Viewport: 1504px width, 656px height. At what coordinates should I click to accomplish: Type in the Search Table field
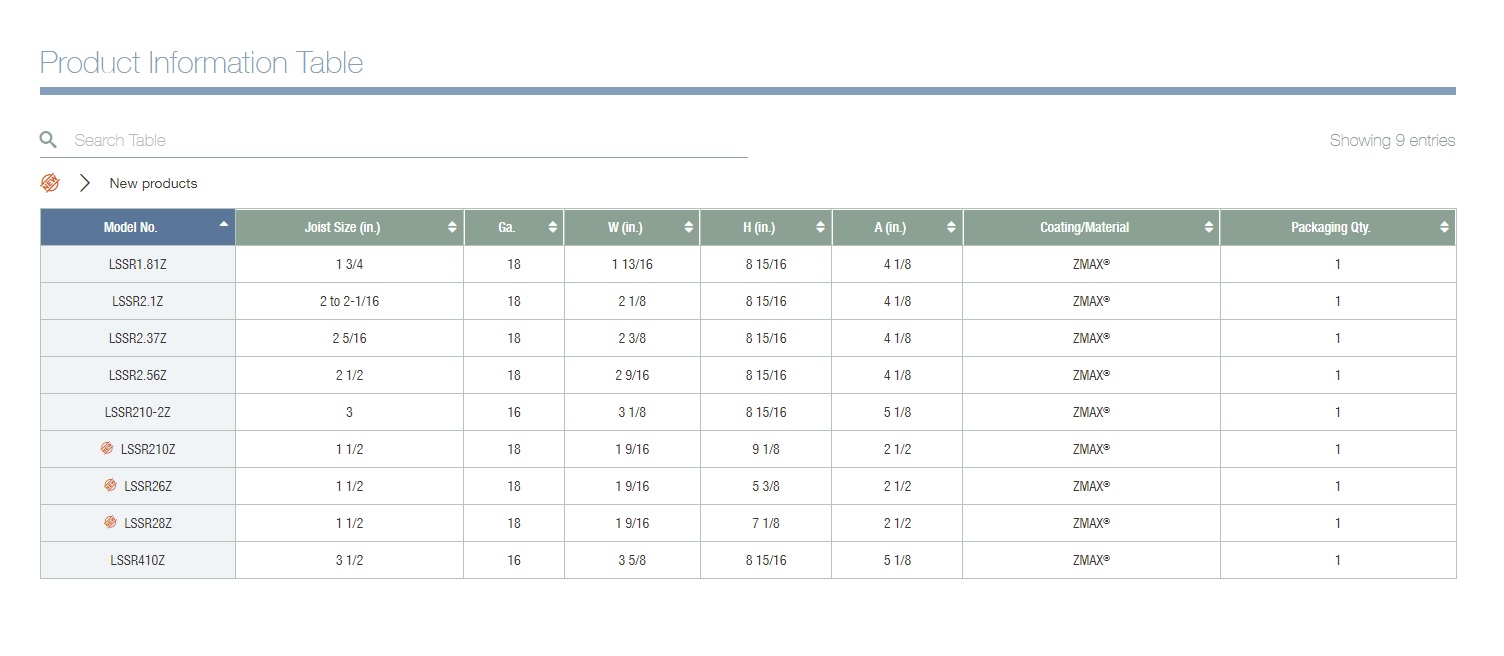tap(400, 140)
